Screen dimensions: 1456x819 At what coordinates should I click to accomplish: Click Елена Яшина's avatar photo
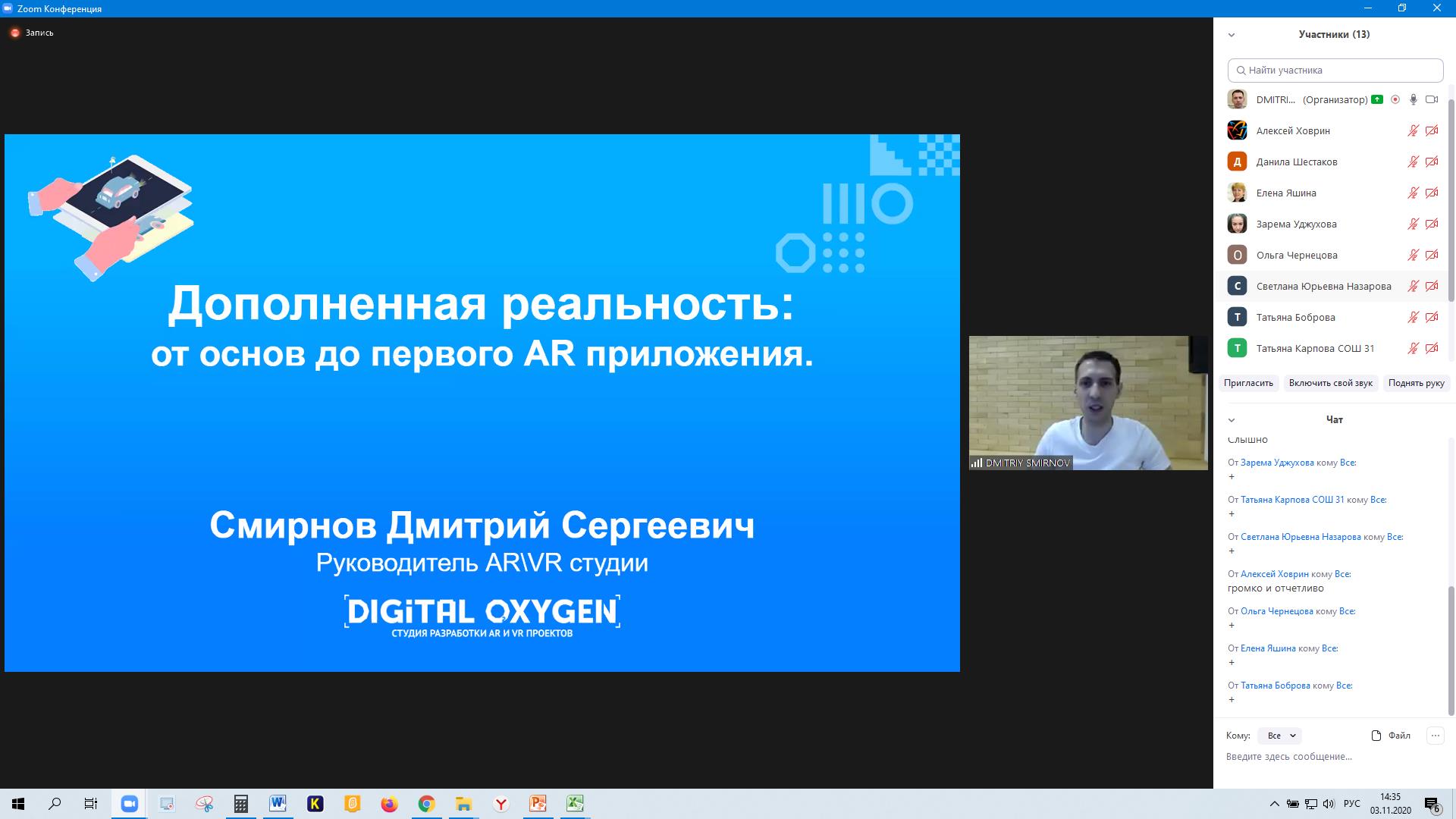(1237, 193)
